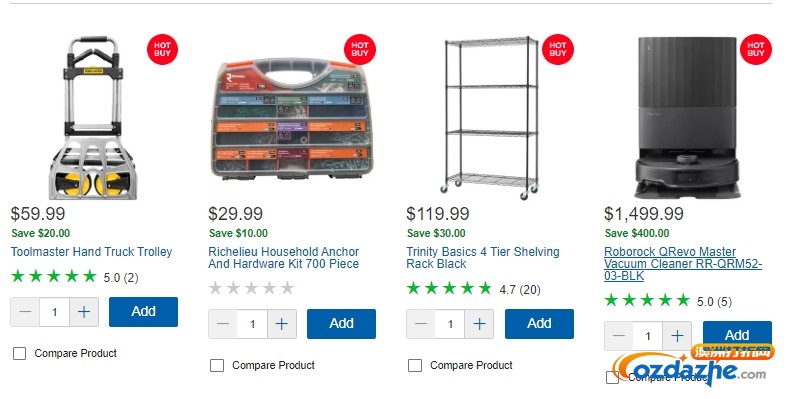The width and height of the screenshot is (797, 399).
Task: Decrease quantity for Trinity Shelving Rack
Action: coord(420,324)
